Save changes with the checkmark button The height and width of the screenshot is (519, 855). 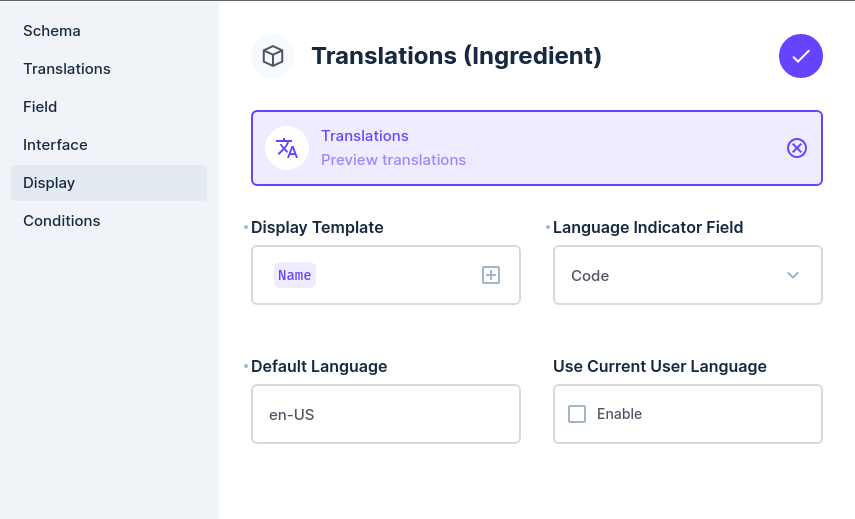[x=800, y=56]
